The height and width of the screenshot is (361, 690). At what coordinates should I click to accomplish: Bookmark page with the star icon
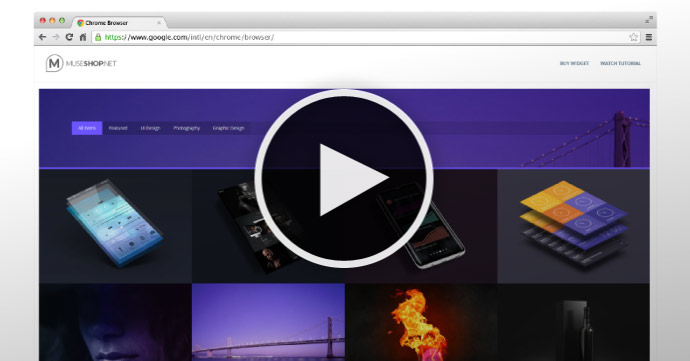click(633, 37)
